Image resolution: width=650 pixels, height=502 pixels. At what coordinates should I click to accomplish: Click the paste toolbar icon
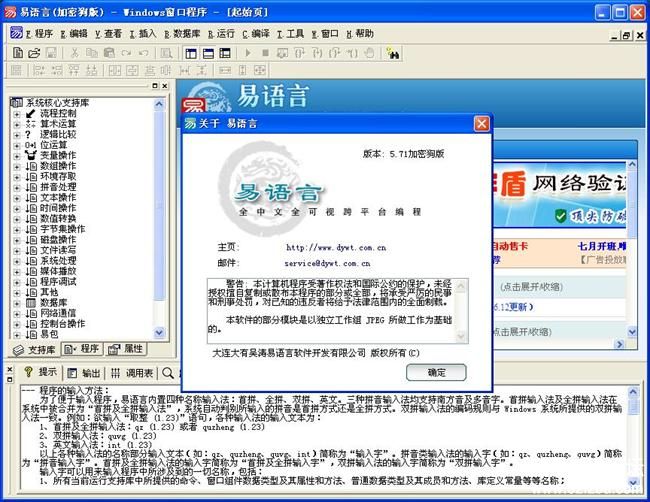point(109,53)
